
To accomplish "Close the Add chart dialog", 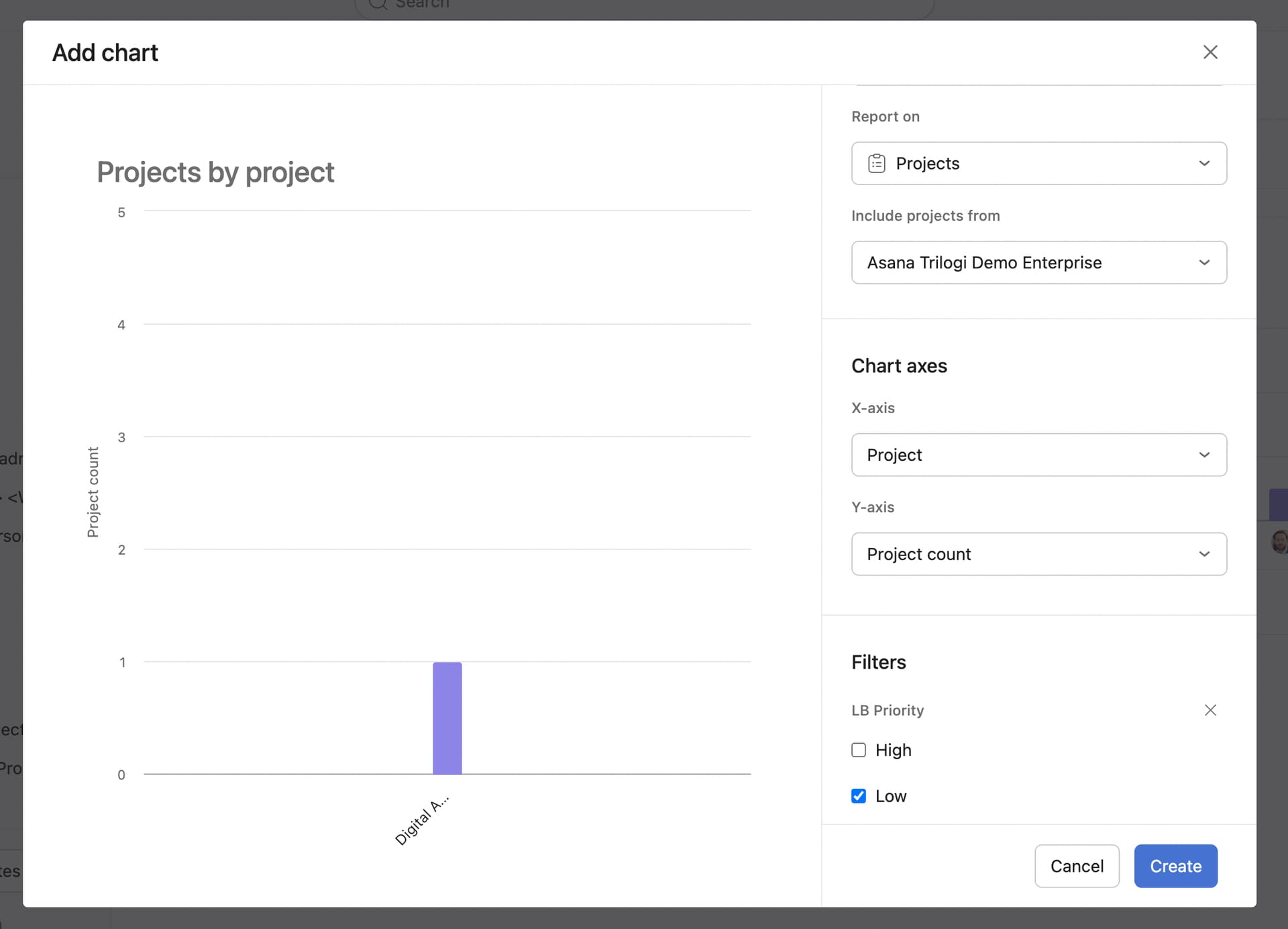I will pos(1210,52).
